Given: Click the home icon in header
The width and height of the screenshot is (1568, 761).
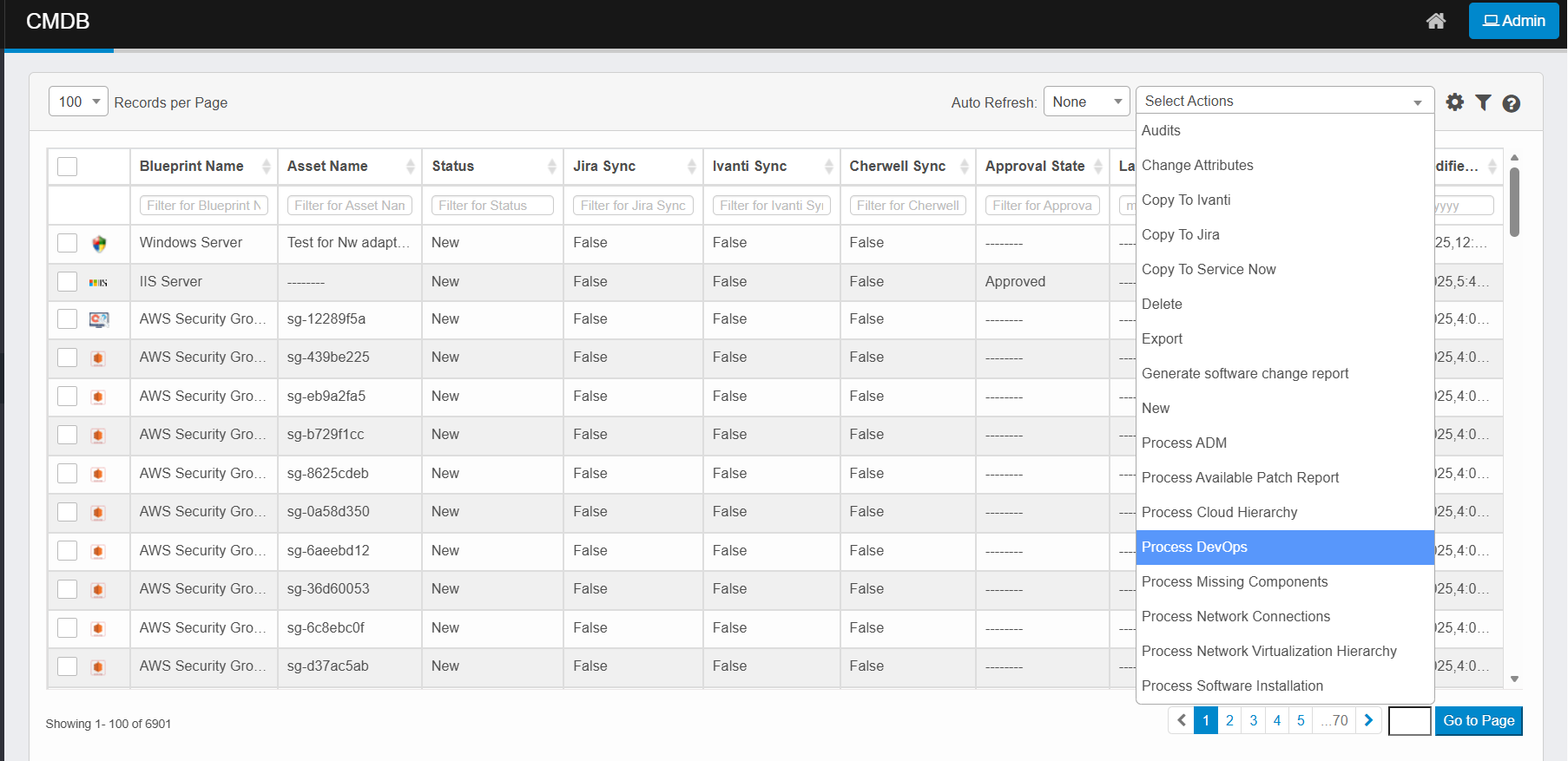Looking at the screenshot, I should (1436, 21).
